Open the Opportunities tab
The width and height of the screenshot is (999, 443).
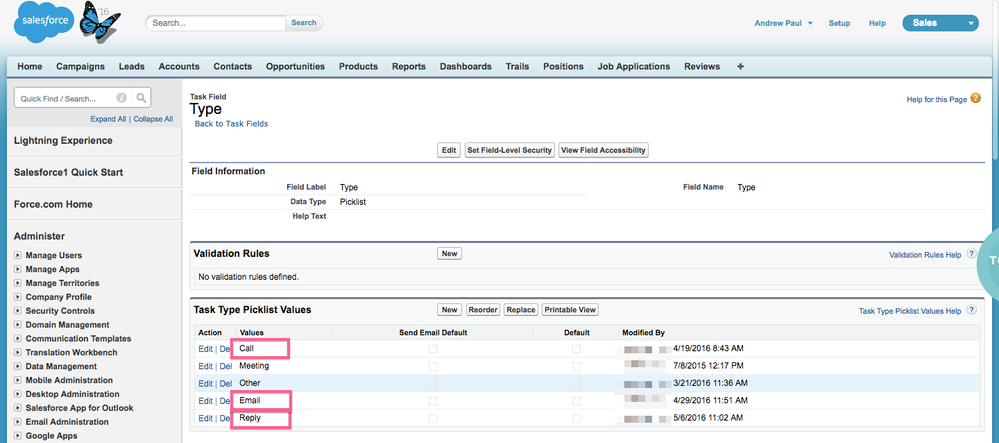[x=295, y=67]
